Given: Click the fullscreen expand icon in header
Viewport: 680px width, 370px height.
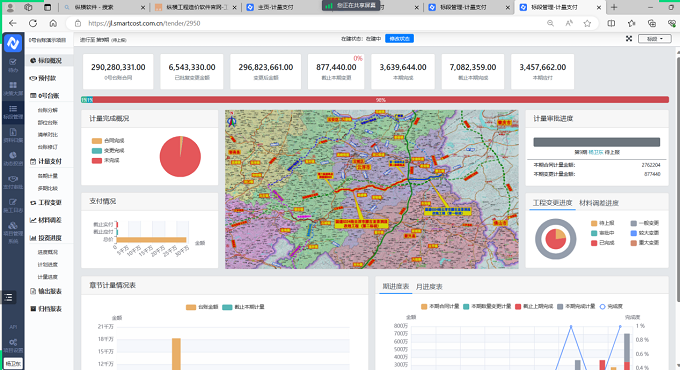Looking at the screenshot, I should [629, 39].
